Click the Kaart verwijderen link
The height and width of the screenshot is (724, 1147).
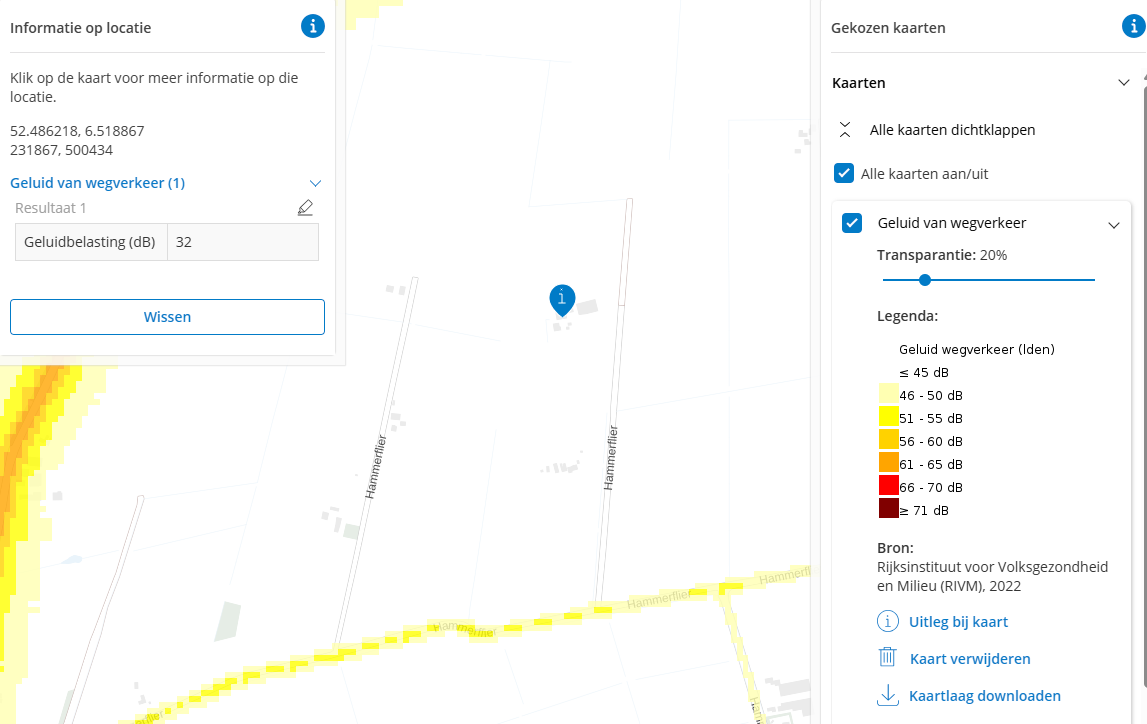tap(970, 659)
